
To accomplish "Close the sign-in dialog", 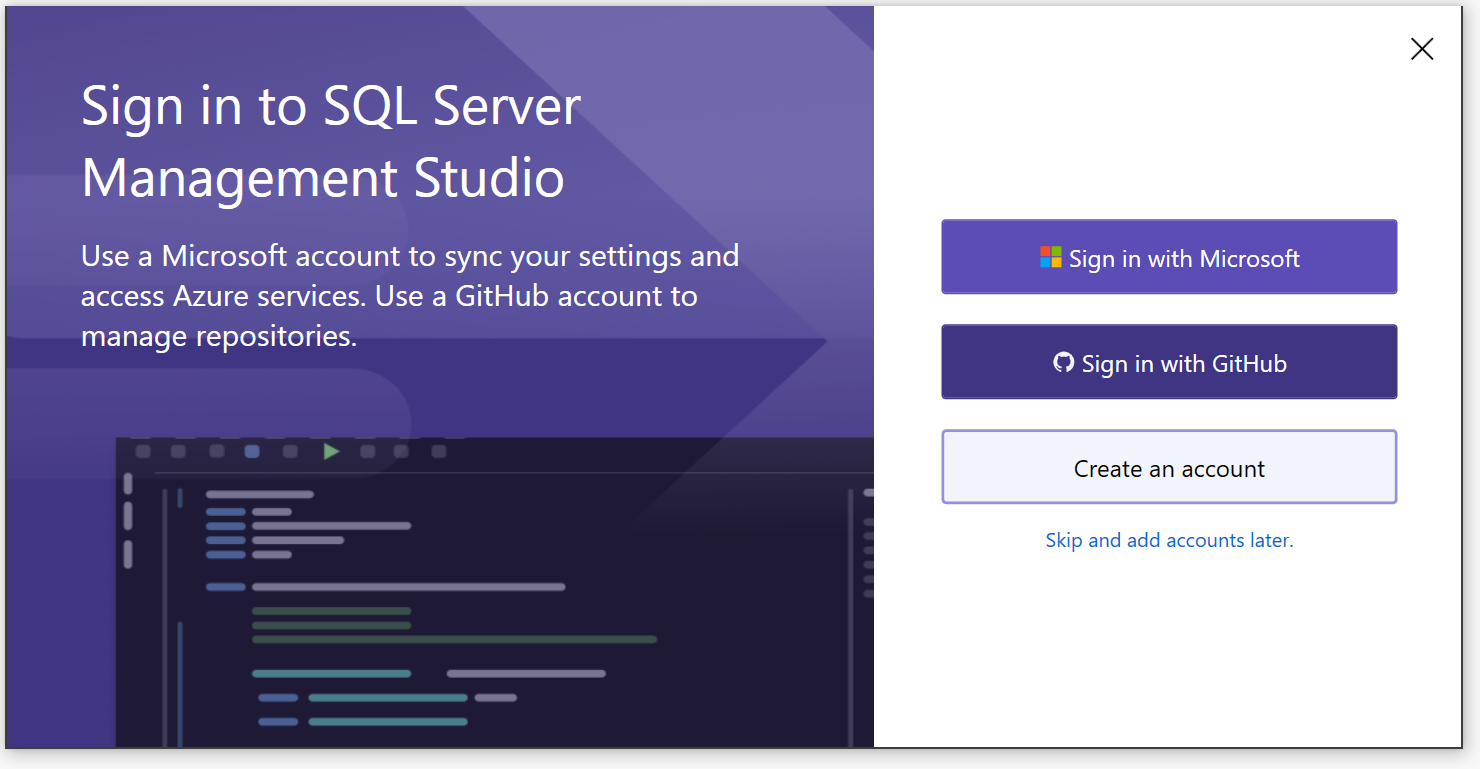I will (1422, 49).
